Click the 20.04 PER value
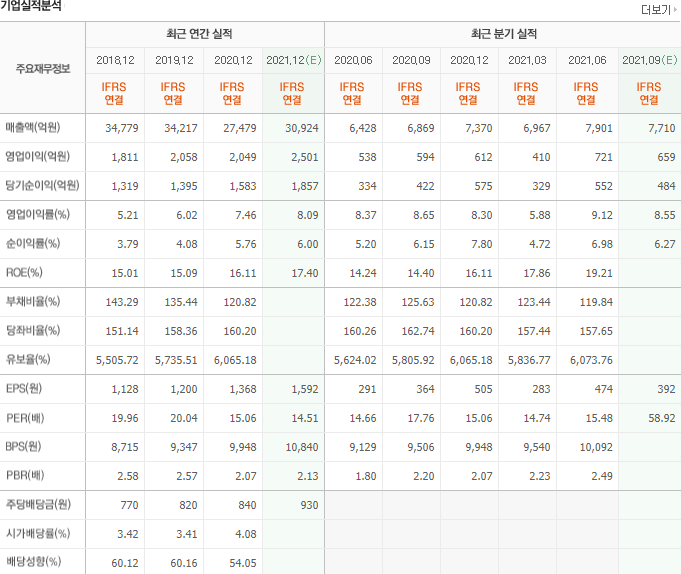Screen dimensions: 681x574 click(x=184, y=419)
